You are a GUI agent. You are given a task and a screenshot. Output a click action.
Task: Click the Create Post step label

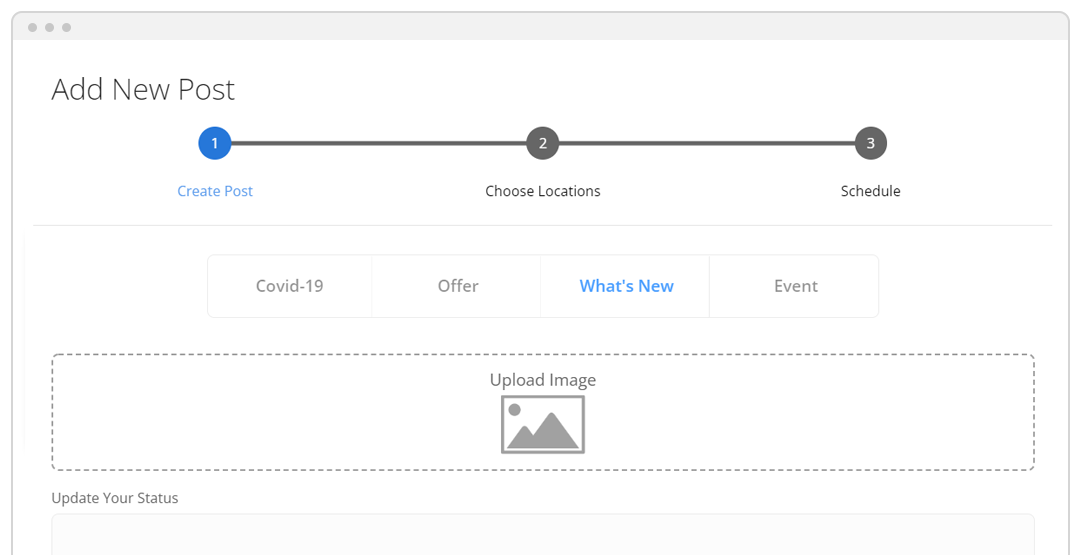tap(214, 191)
